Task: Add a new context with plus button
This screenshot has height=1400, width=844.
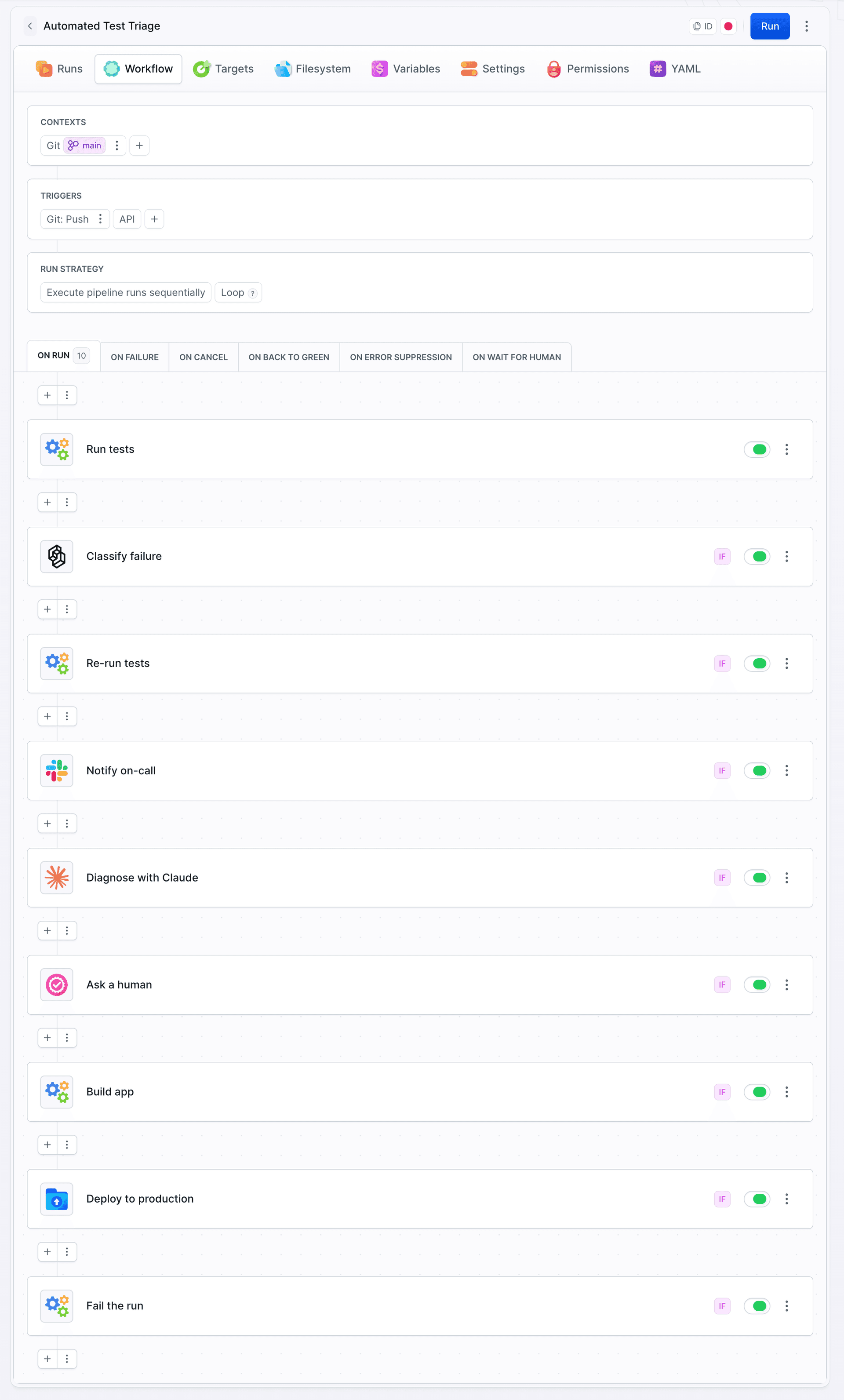Action: [x=139, y=146]
